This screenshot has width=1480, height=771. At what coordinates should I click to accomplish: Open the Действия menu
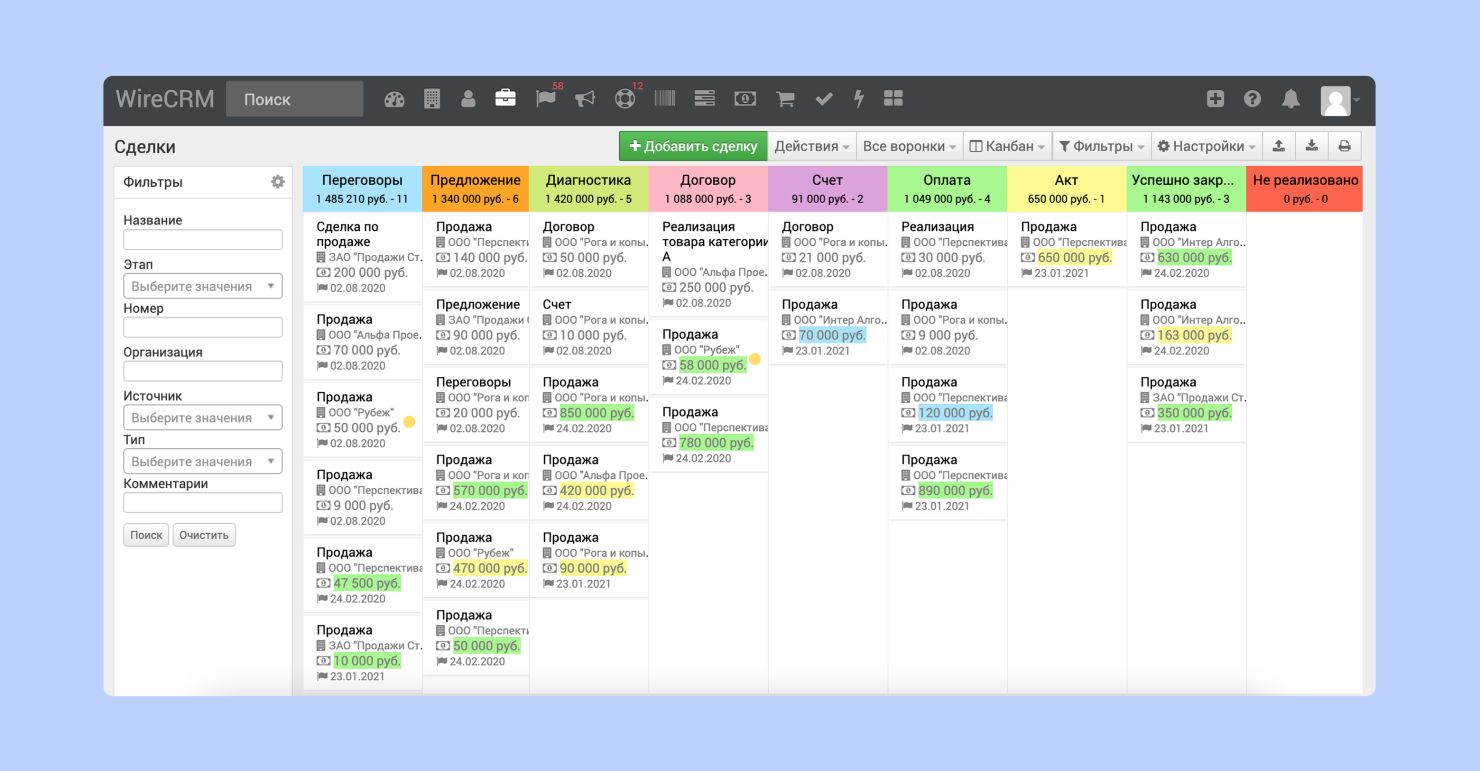812,146
